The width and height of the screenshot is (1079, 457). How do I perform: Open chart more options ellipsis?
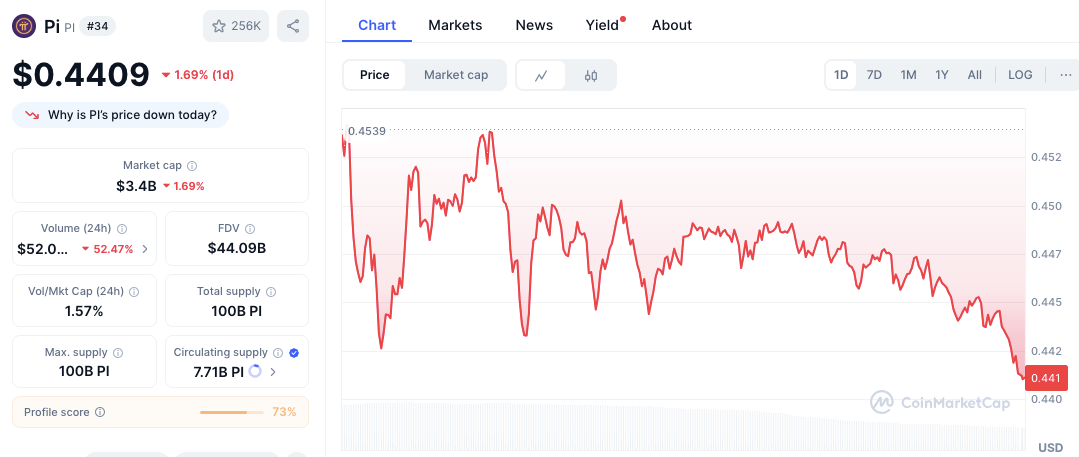coord(1066,75)
